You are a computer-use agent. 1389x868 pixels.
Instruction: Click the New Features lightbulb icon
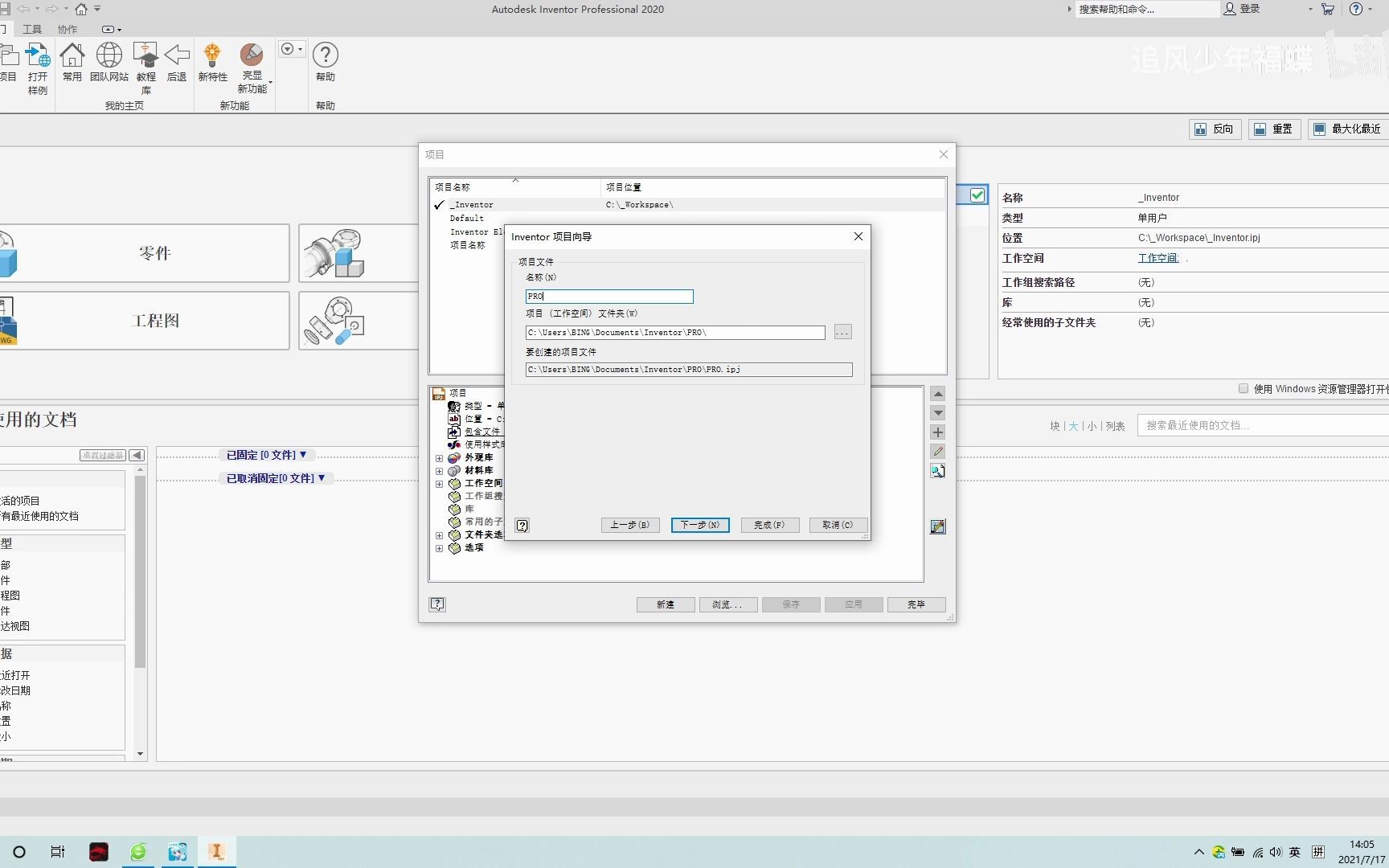212,55
